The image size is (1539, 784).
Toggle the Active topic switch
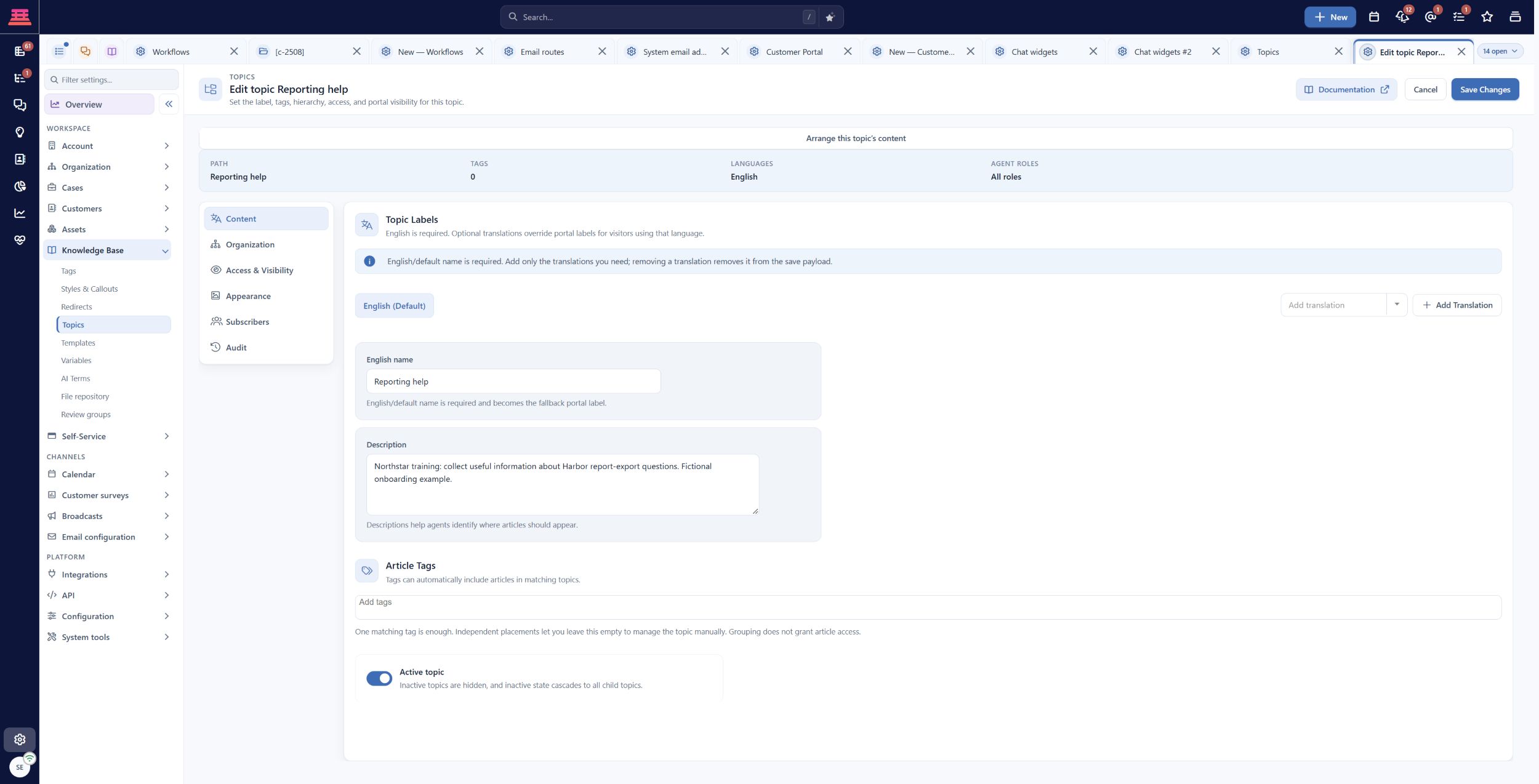click(x=379, y=678)
